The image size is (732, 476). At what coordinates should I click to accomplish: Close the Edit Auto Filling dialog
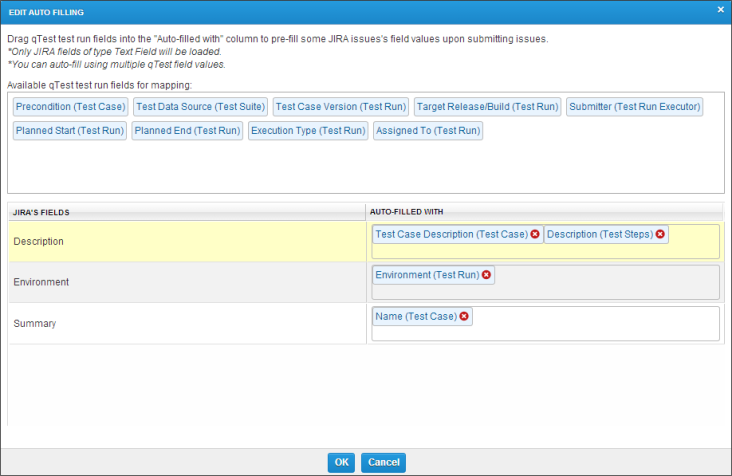pyautogui.click(x=721, y=9)
